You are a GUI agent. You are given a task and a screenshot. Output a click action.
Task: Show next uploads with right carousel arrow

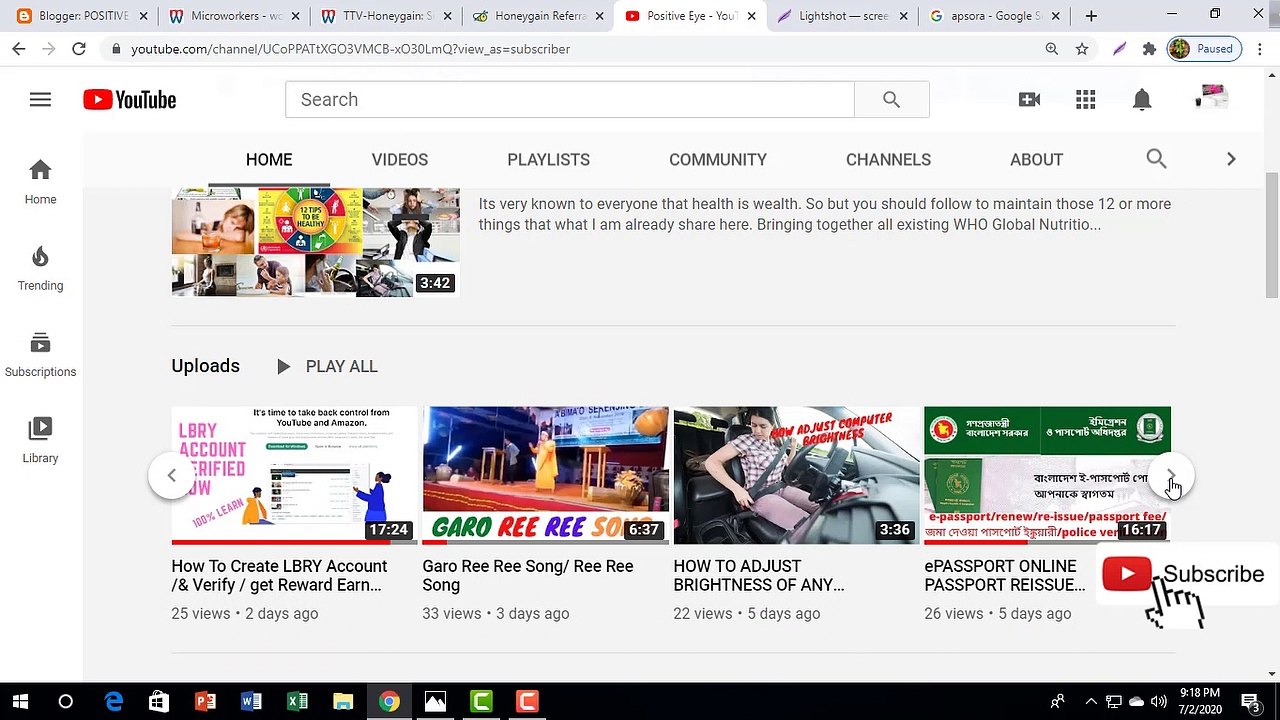point(1171,475)
